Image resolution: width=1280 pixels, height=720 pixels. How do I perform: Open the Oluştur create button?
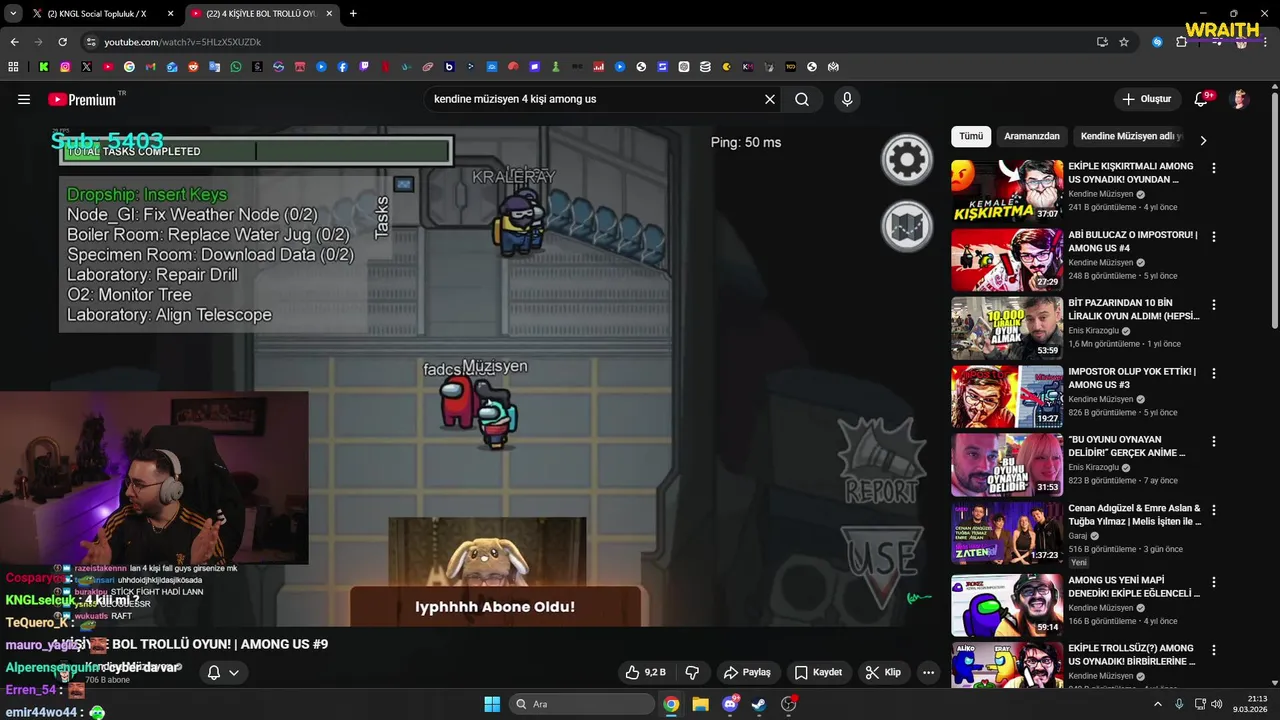(x=1146, y=99)
